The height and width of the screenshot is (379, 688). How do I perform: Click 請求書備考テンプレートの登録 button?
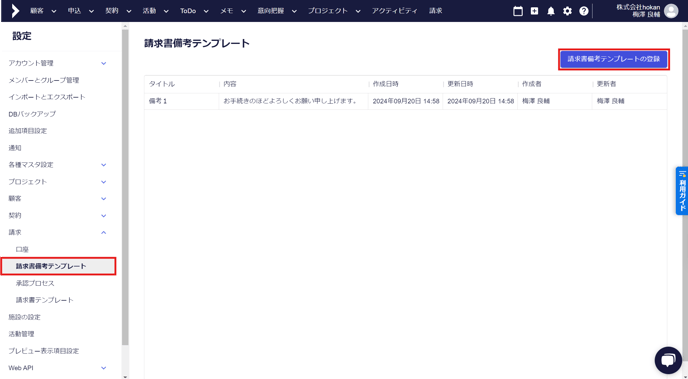[613, 59]
